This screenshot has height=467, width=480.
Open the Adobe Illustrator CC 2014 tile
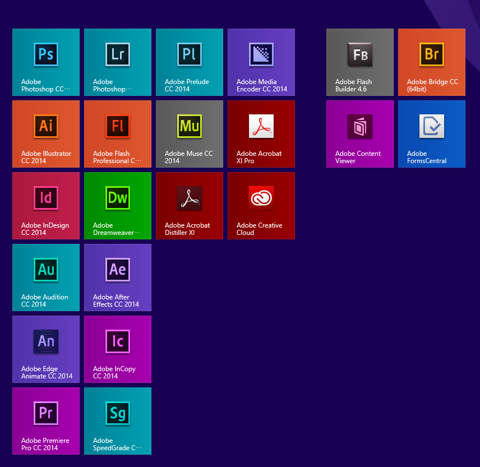coord(46,134)
